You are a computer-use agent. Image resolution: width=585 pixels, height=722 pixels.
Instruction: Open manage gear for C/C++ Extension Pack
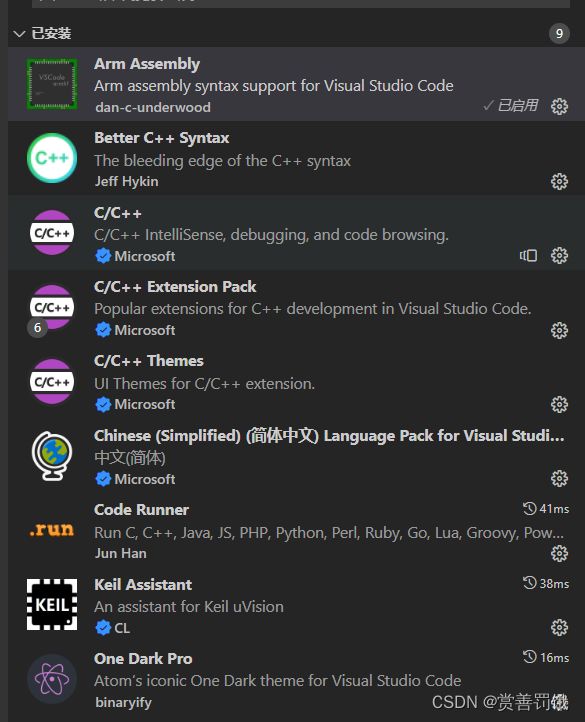pyautogui.click(x=559, y=330)
